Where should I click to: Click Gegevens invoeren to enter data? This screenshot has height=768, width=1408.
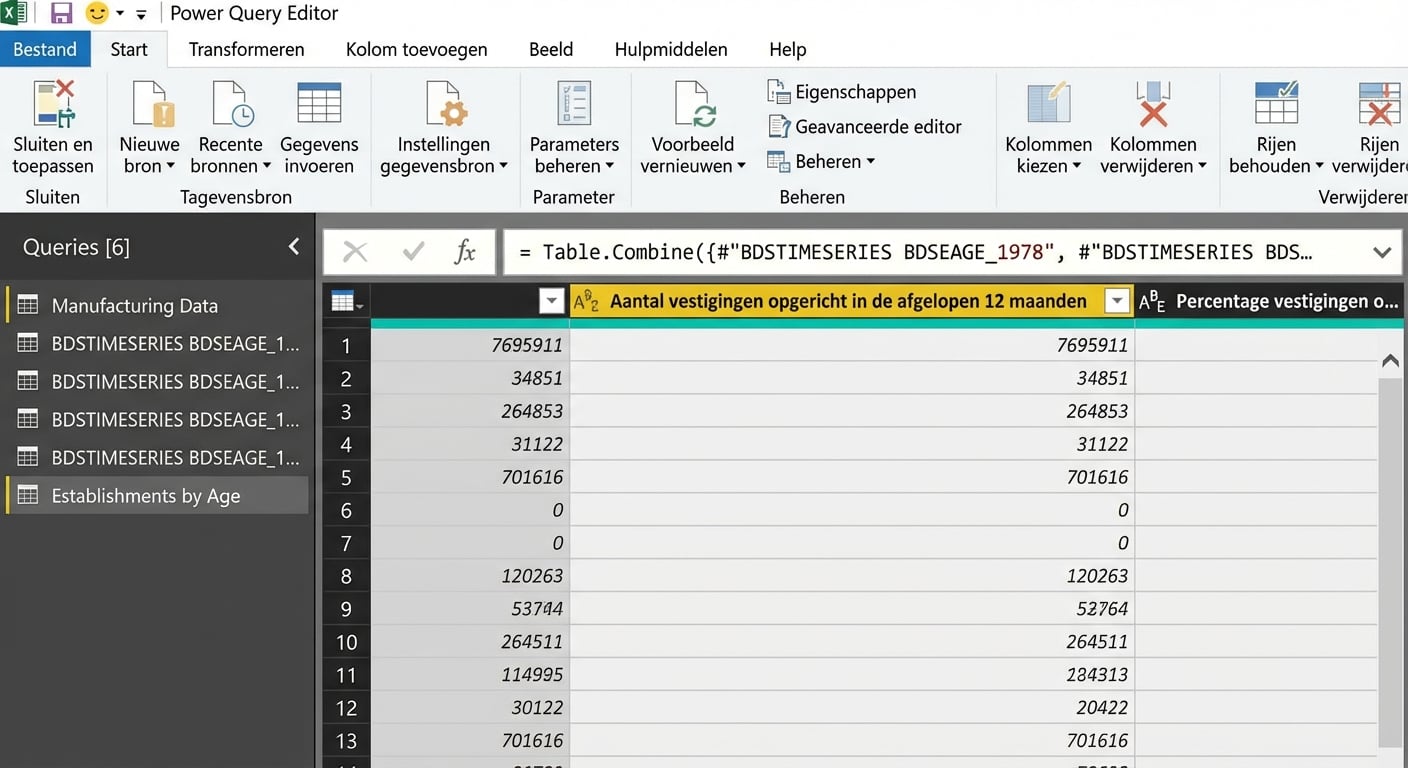click(319, 130)
